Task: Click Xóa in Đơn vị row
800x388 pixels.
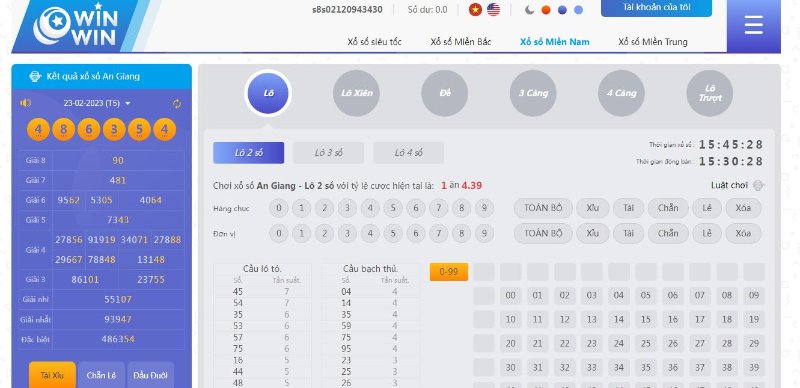Action: (743, 233)
